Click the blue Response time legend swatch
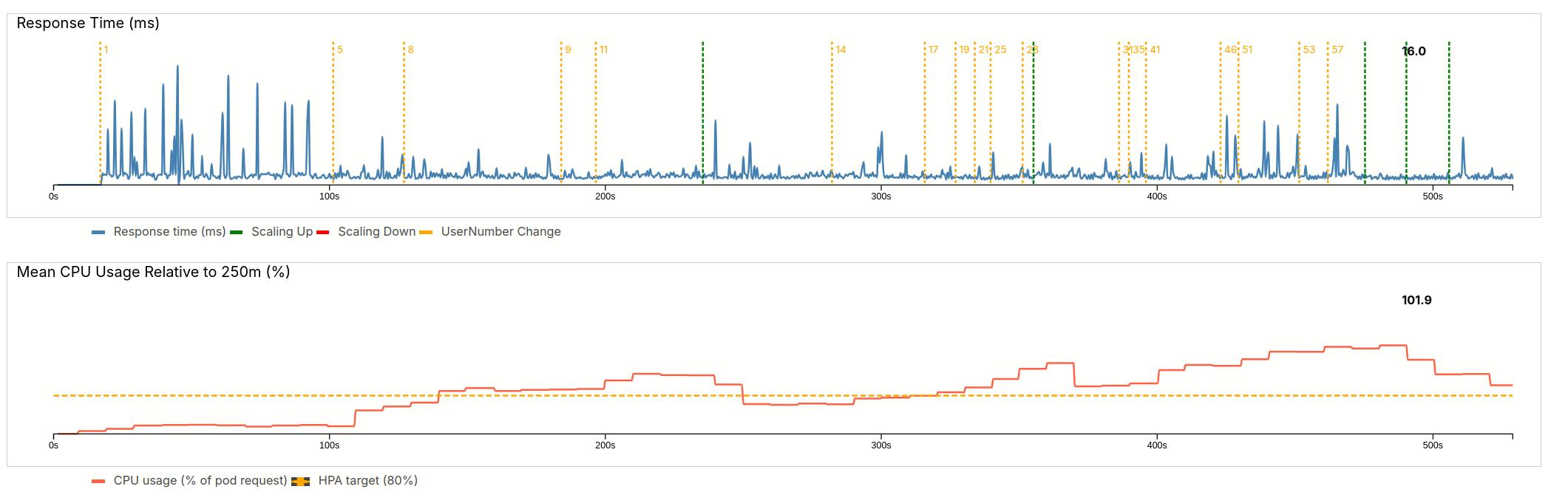Image resolution: width=1568 pixels, height=492 pixels. pos(98,233)
